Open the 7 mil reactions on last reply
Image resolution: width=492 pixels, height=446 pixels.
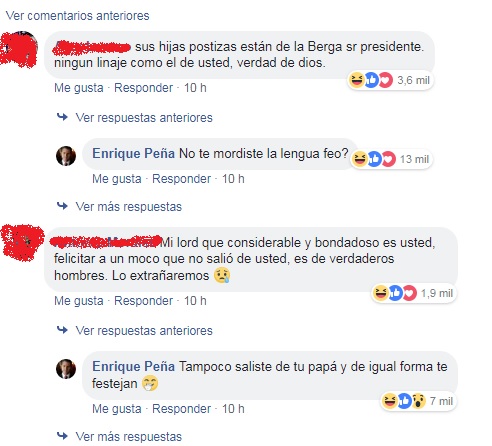pos(418,401)
